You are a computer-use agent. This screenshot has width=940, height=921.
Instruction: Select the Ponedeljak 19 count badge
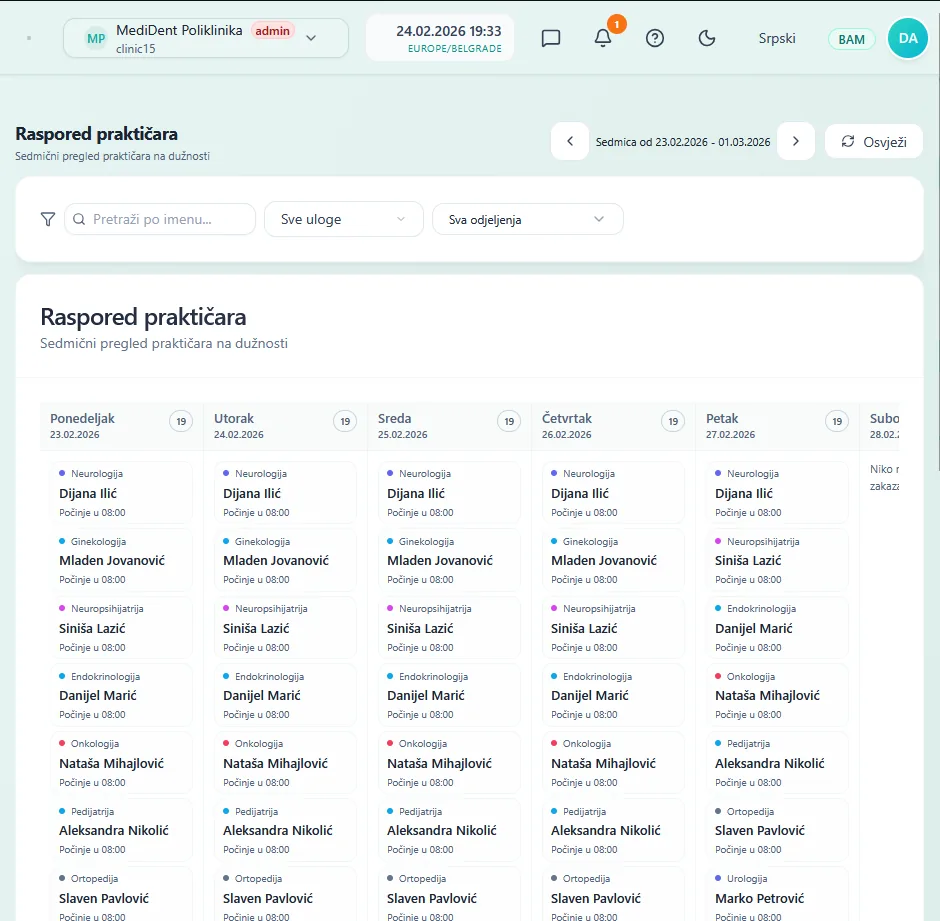[181, 422]
